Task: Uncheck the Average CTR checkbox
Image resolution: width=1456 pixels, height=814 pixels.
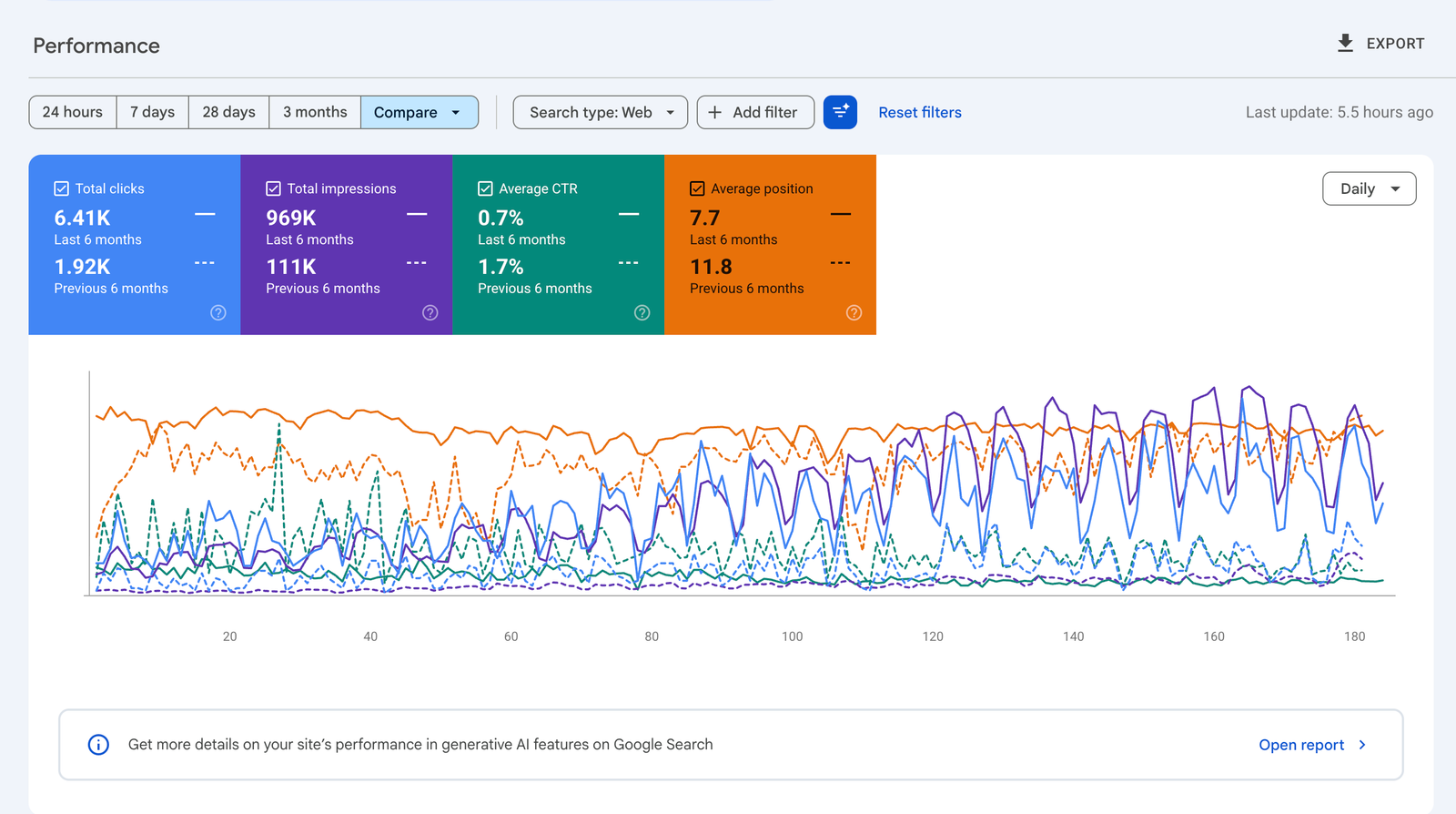Action: (485, 188)
